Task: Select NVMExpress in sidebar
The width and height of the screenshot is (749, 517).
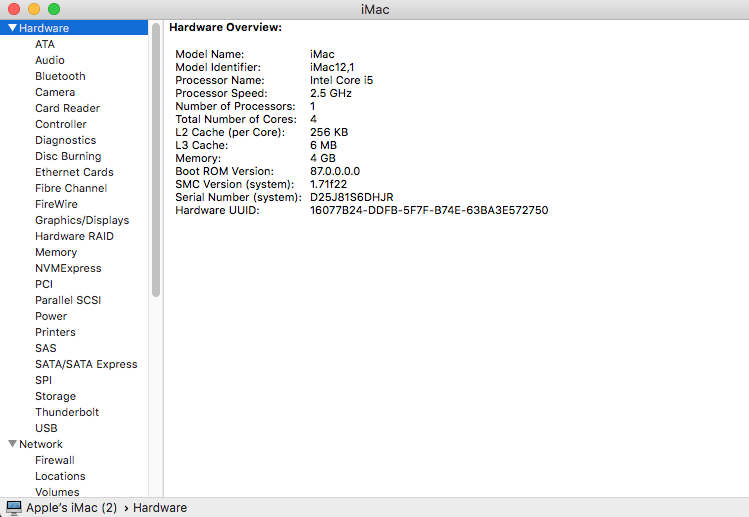Action: point(68,268)
